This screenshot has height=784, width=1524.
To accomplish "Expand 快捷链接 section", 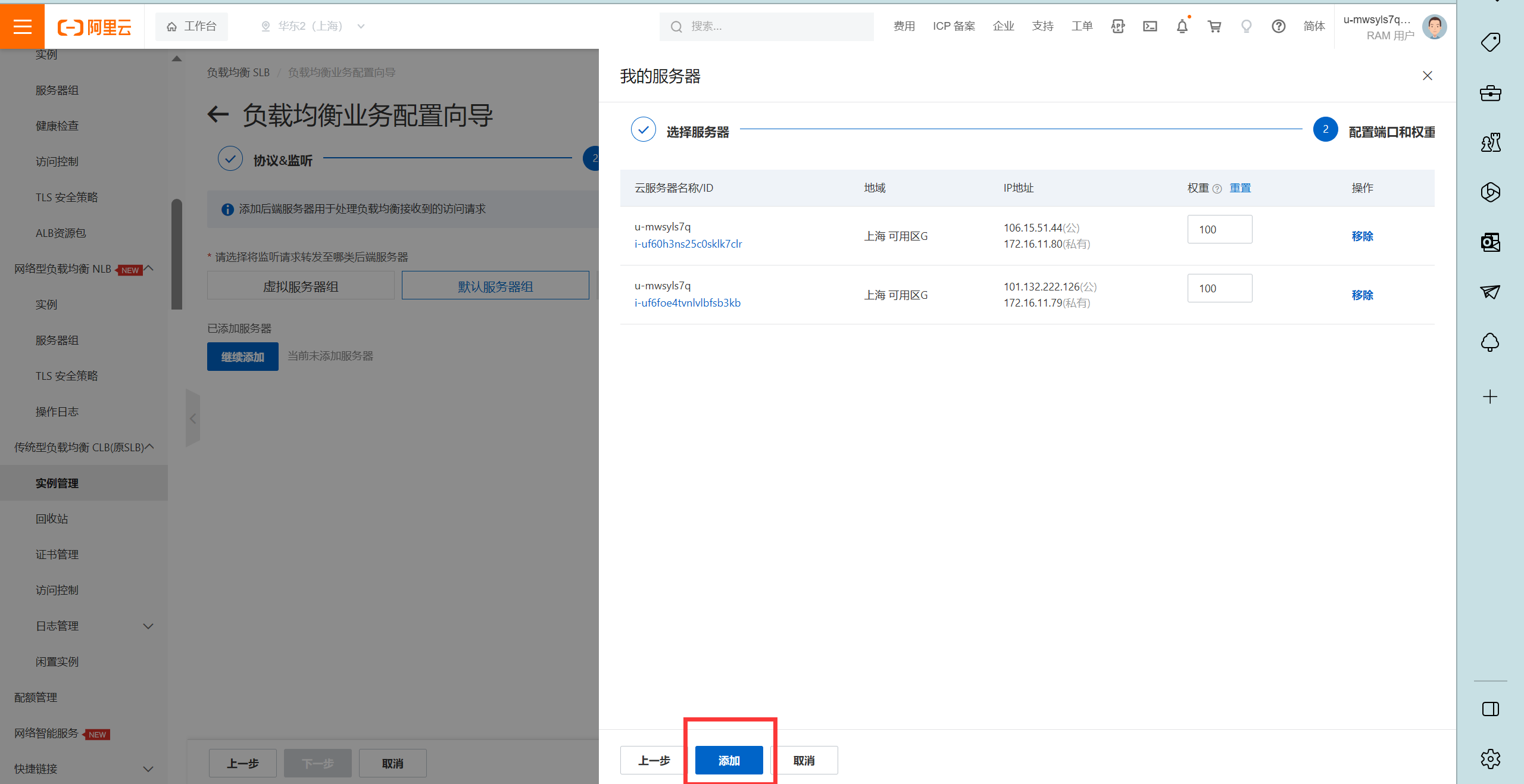I will pos(149,769).
